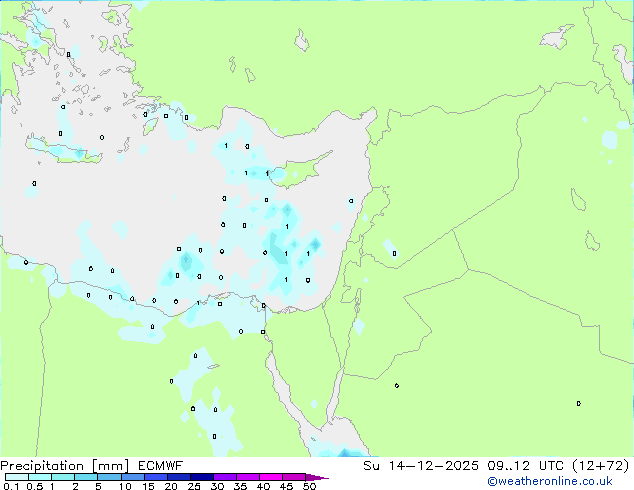This screenshot has width=634, height=490.
Task: Click the '0.1' legend label
Action: click(x=11, y=486)
